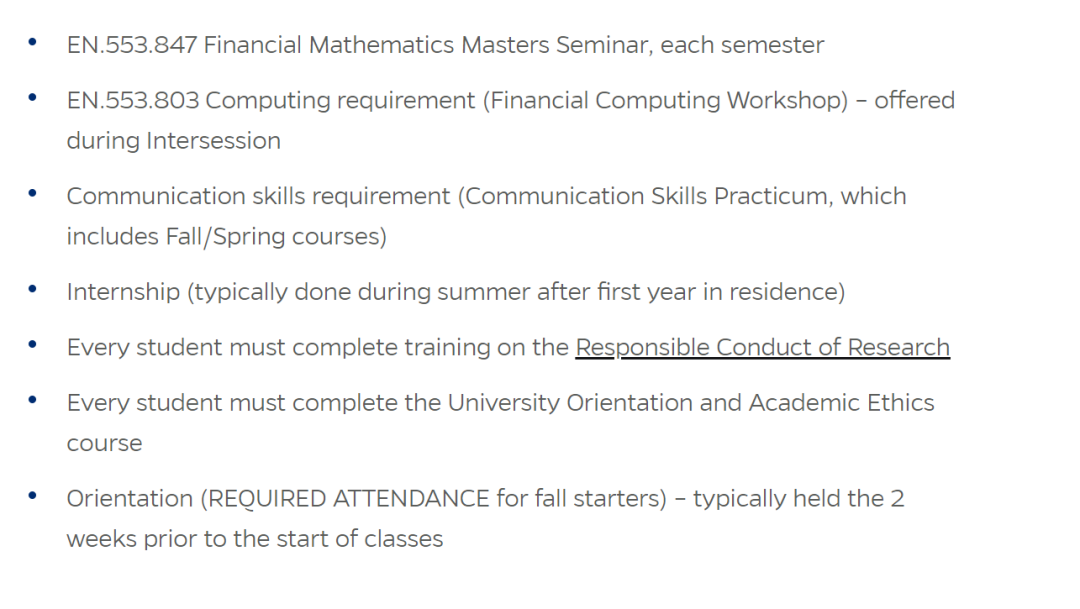Click the Internship bullet text
Viewport: 1080px width, 609px height.
(455, 292)
